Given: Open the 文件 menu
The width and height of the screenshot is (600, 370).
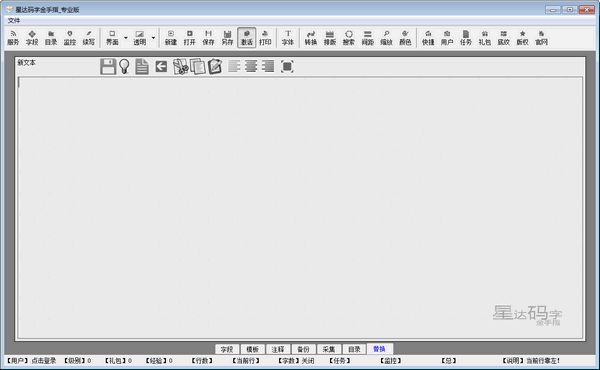Looking at the screenshot, I should coord(14,20).
